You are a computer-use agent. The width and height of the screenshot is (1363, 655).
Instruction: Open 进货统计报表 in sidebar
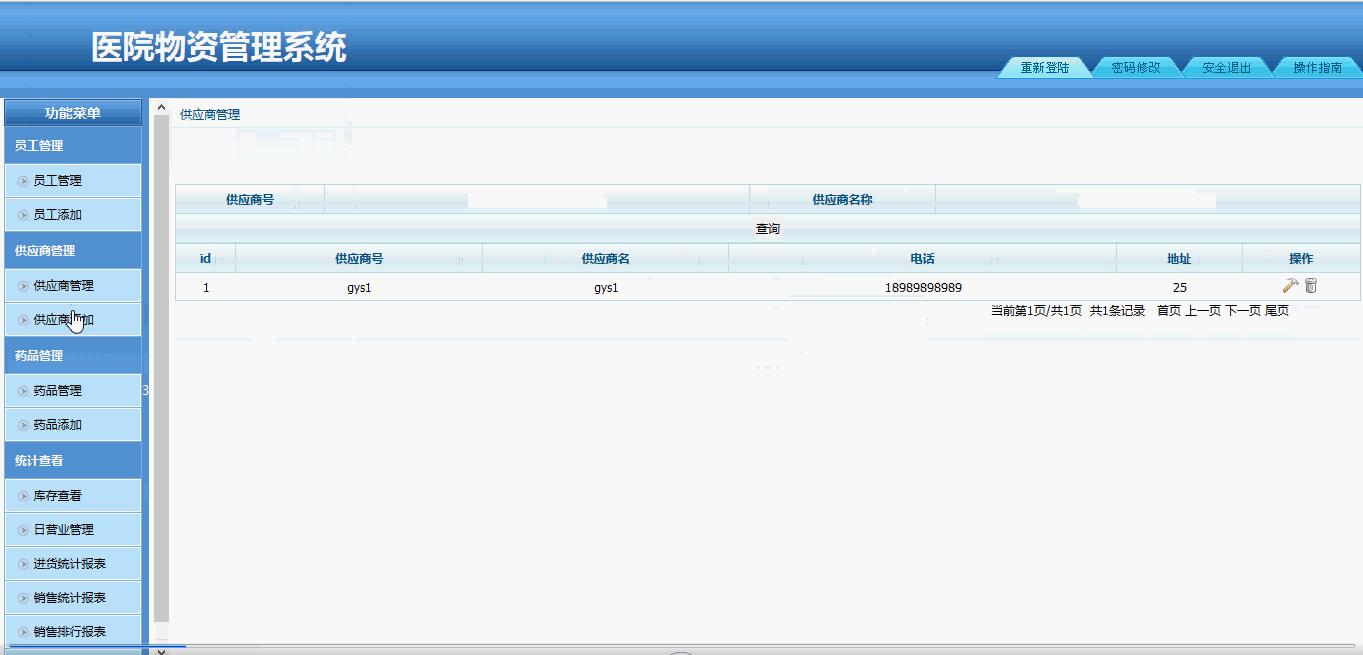coord(73,564)
